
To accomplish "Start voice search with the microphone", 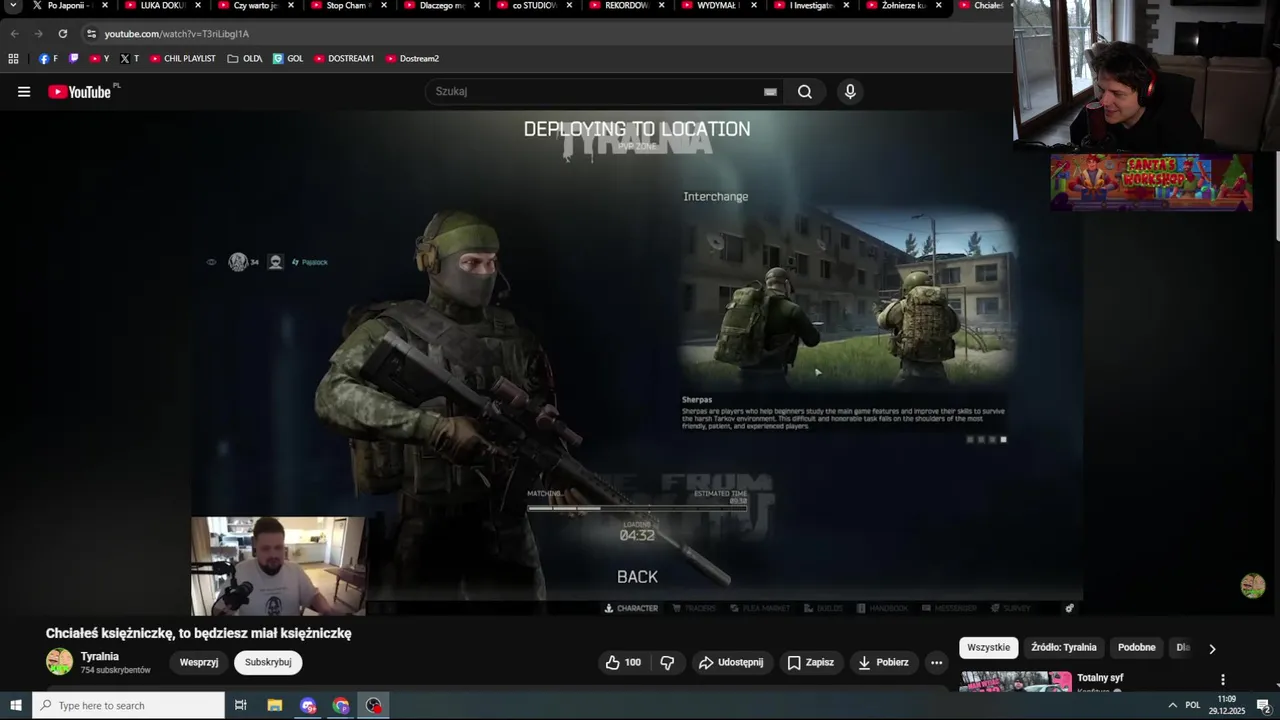I will click(850, 92).
